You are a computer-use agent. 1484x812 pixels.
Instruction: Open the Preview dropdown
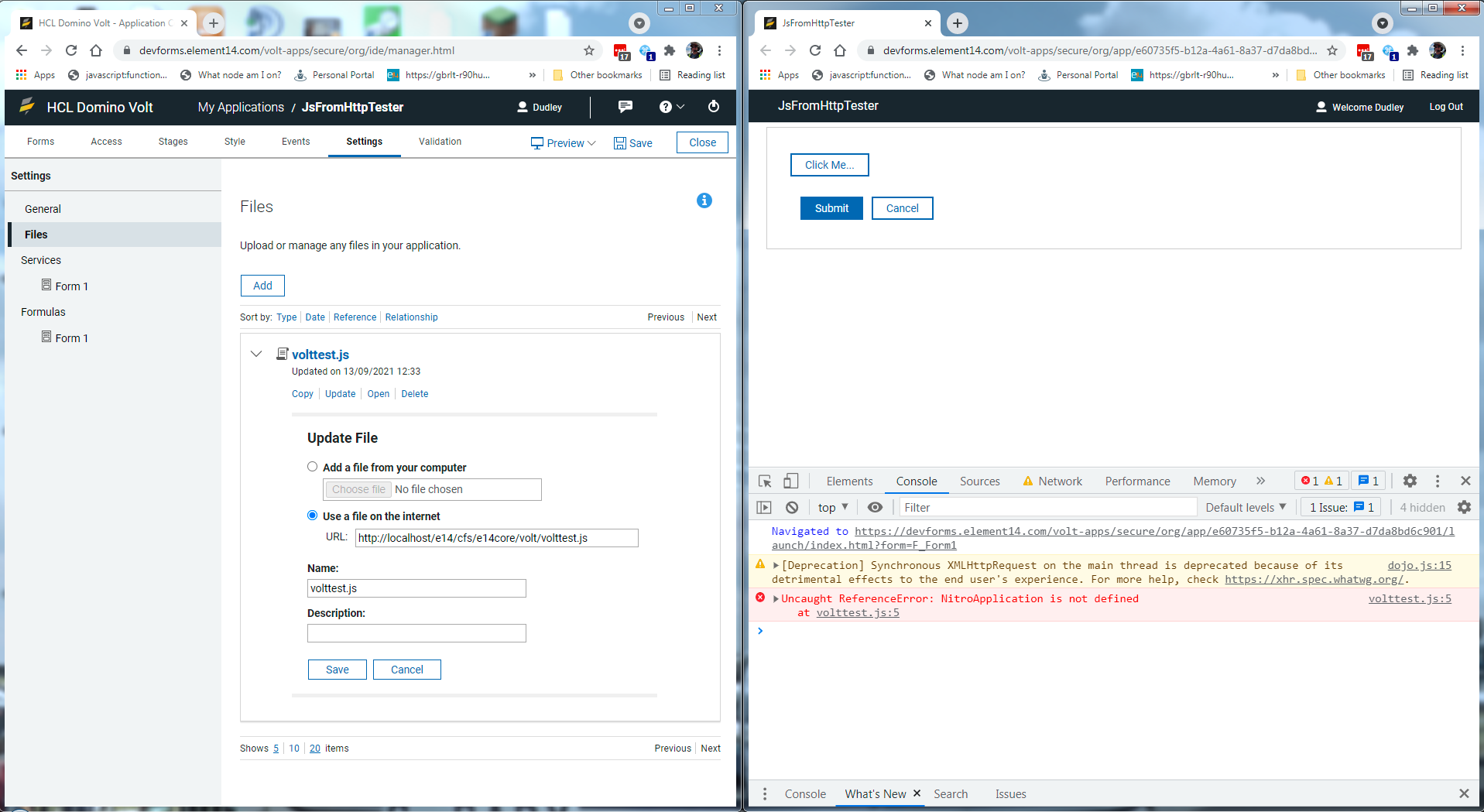coord(564,143)
